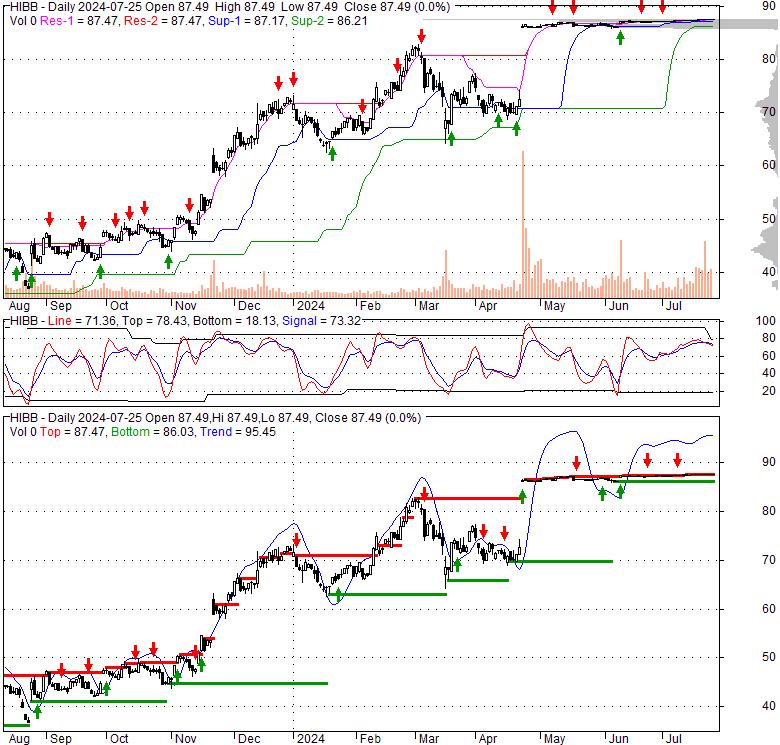Click the 'High 87.49' value in top header
The image size is (780, 745).
246,7
